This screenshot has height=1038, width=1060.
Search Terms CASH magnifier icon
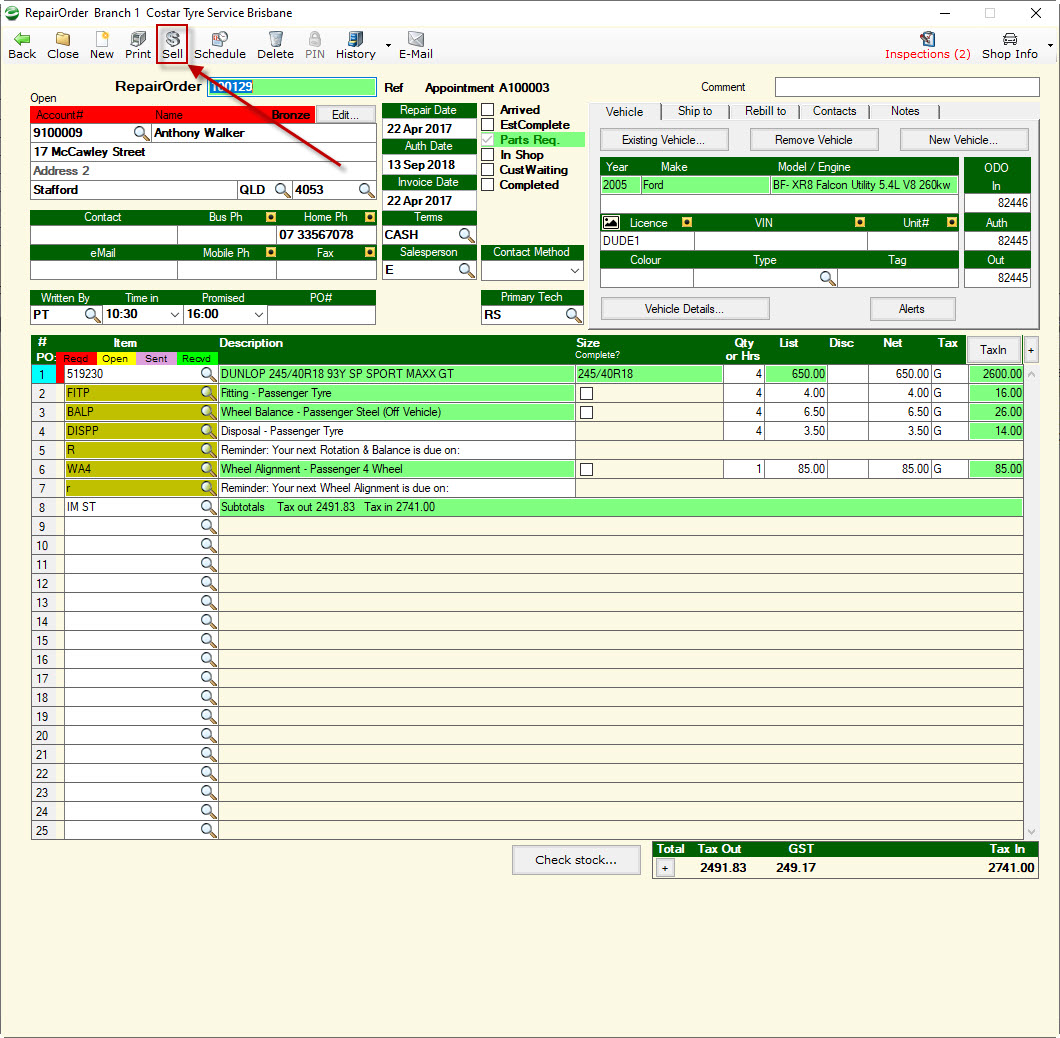tap(466, 235)
